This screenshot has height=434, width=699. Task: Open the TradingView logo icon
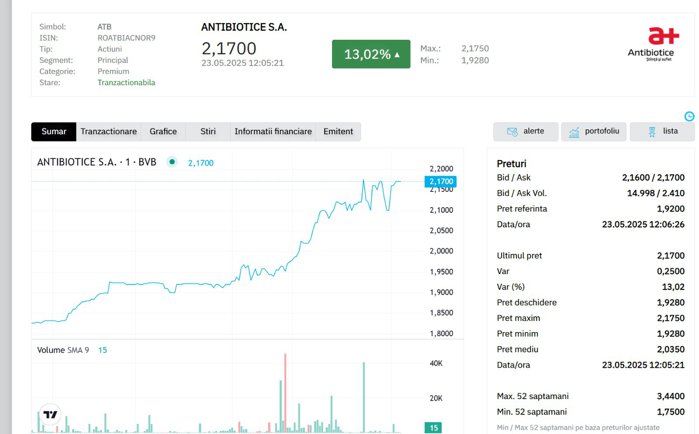[x=50, y=415]
